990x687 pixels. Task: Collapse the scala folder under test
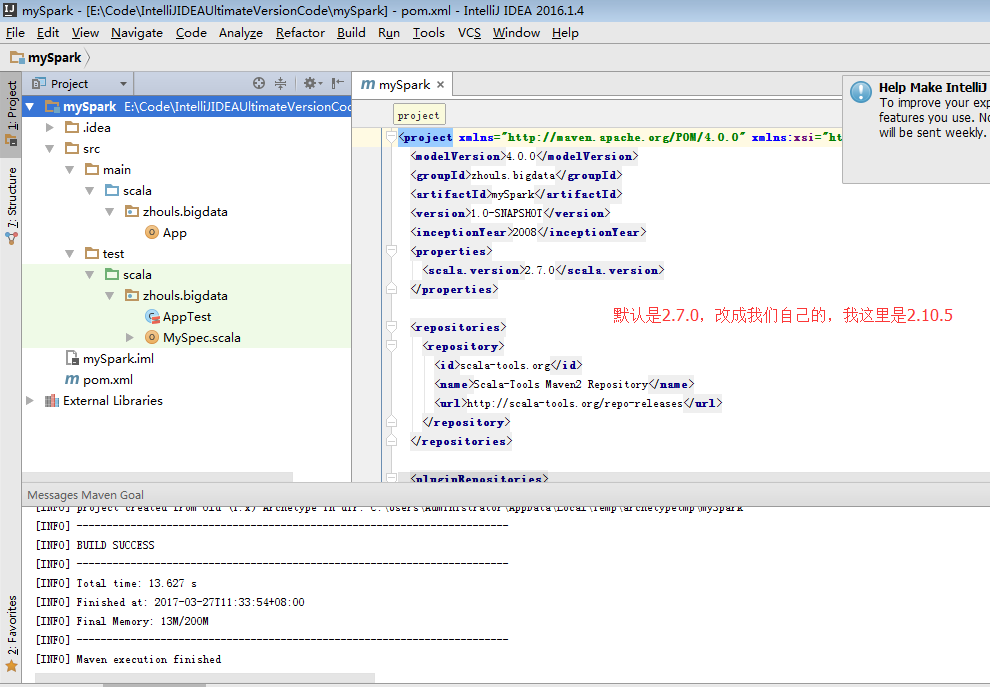90,275
